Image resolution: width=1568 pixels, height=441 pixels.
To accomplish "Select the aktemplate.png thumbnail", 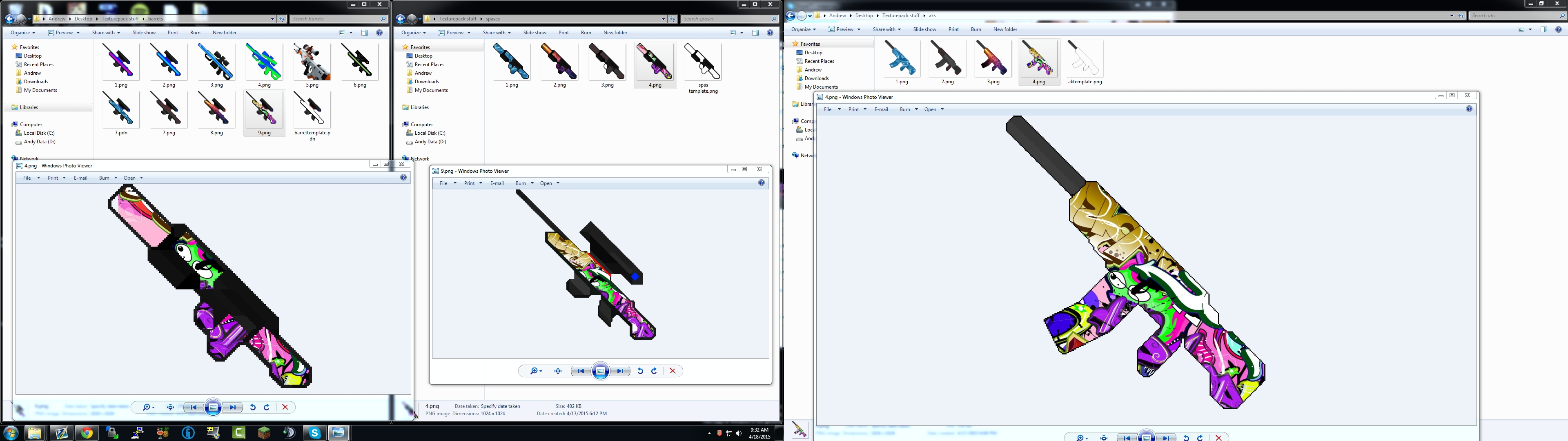I will point(1084,59).
